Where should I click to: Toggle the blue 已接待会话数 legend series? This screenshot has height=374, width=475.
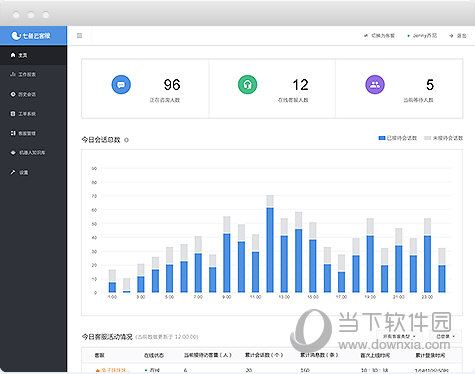pyautogui.click(x=398, y=138)
